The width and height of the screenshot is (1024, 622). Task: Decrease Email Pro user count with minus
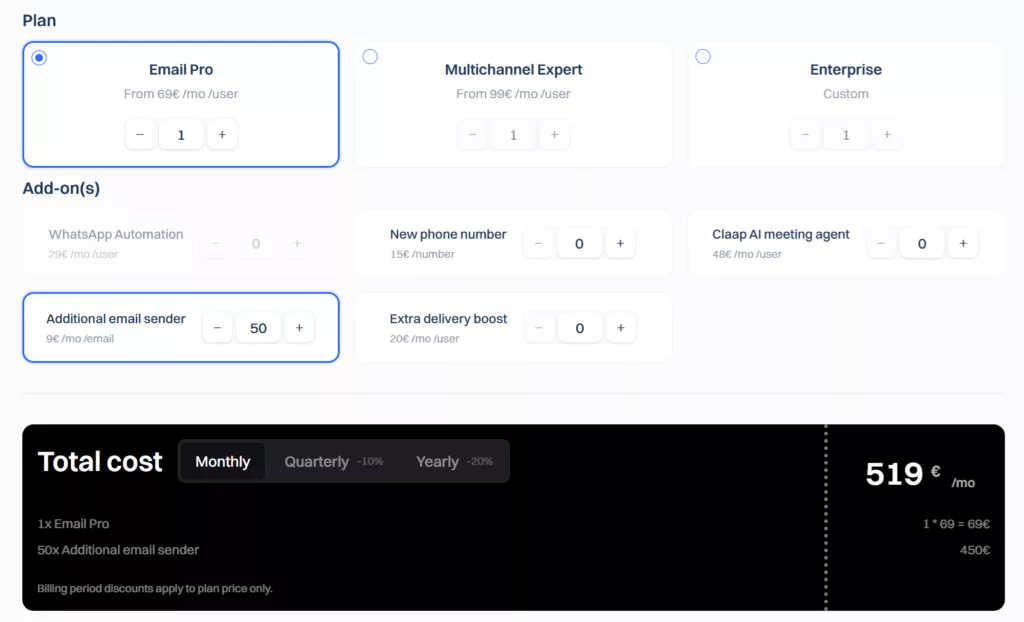tap(140, 135)
